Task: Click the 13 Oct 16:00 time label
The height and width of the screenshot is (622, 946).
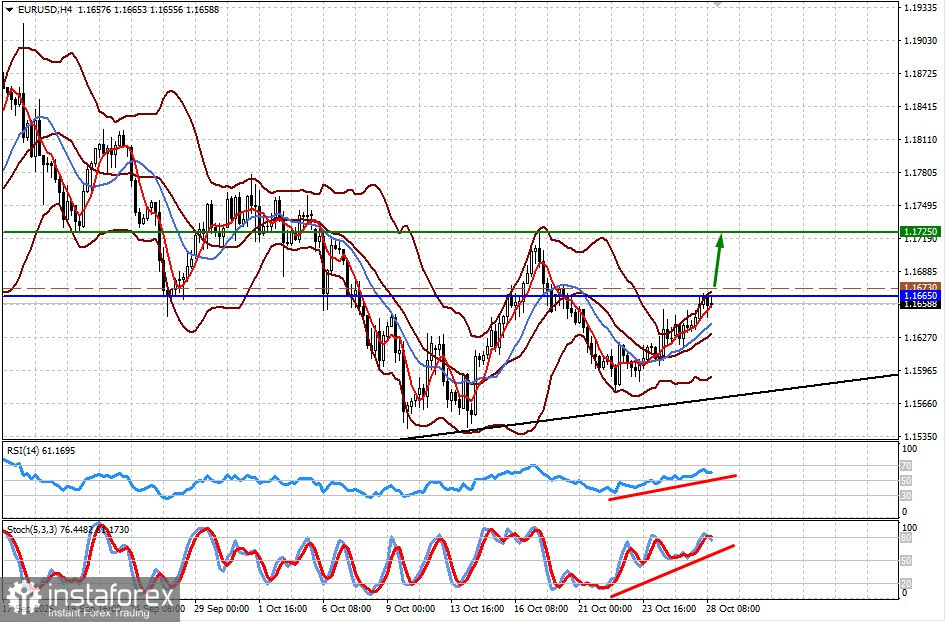Action: click(477, 609)
